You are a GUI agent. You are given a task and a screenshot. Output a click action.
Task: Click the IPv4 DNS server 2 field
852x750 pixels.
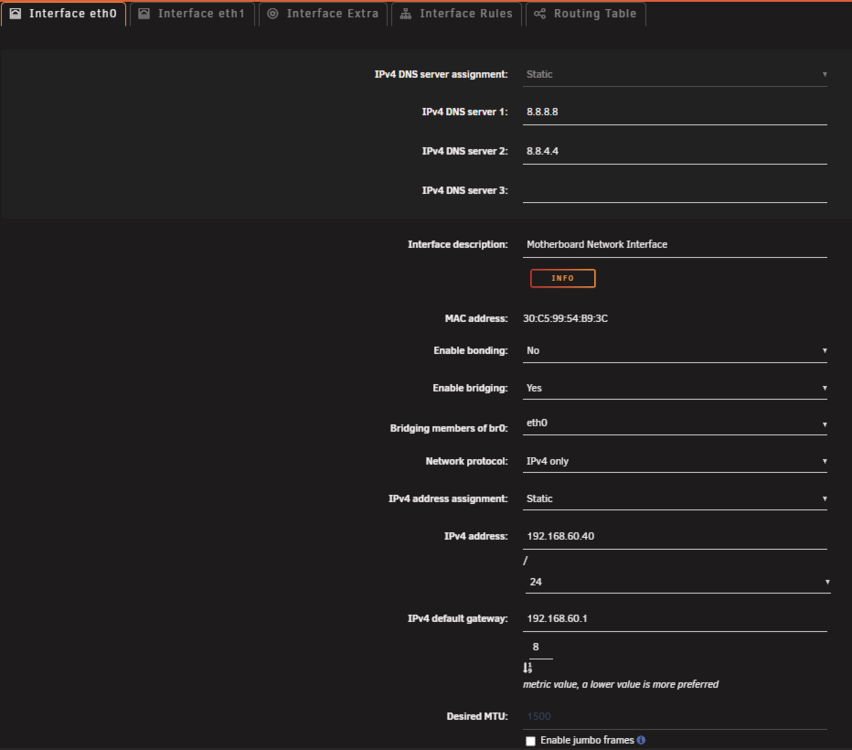click(x=674, y=151)
